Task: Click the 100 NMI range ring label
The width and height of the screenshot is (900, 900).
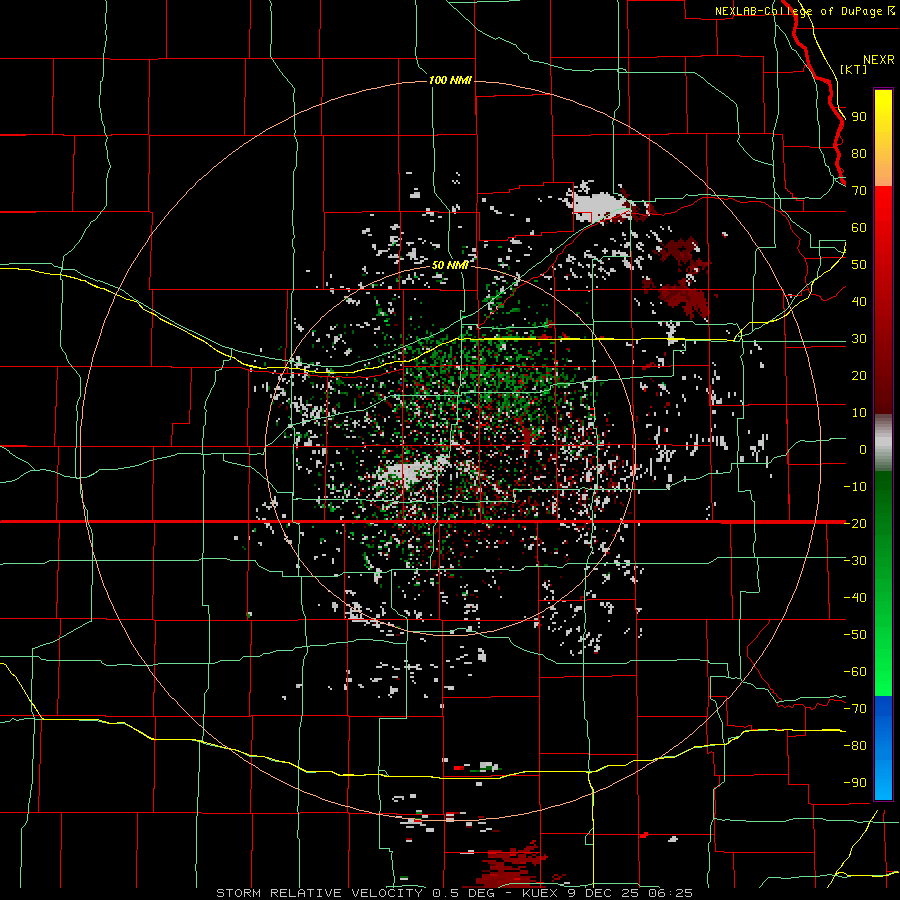Action: click(450, 80)
